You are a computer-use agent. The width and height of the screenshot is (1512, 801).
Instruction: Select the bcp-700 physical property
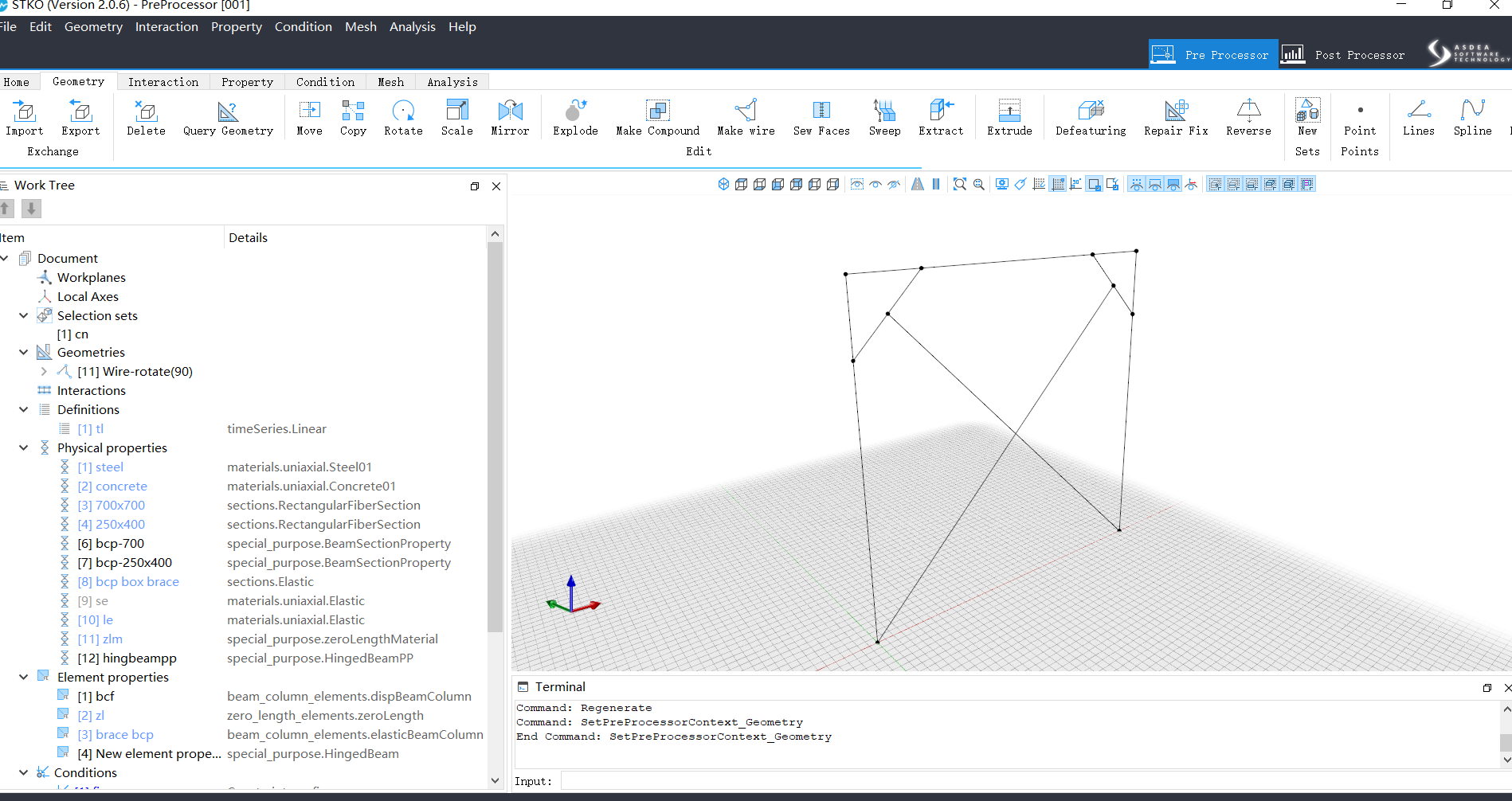tap(111, 543)
